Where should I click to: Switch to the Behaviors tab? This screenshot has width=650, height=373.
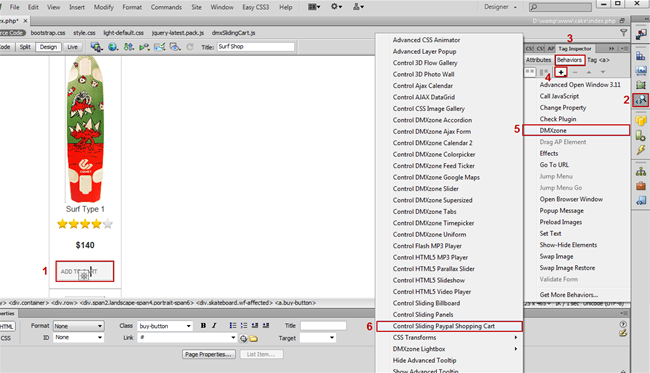570,60
